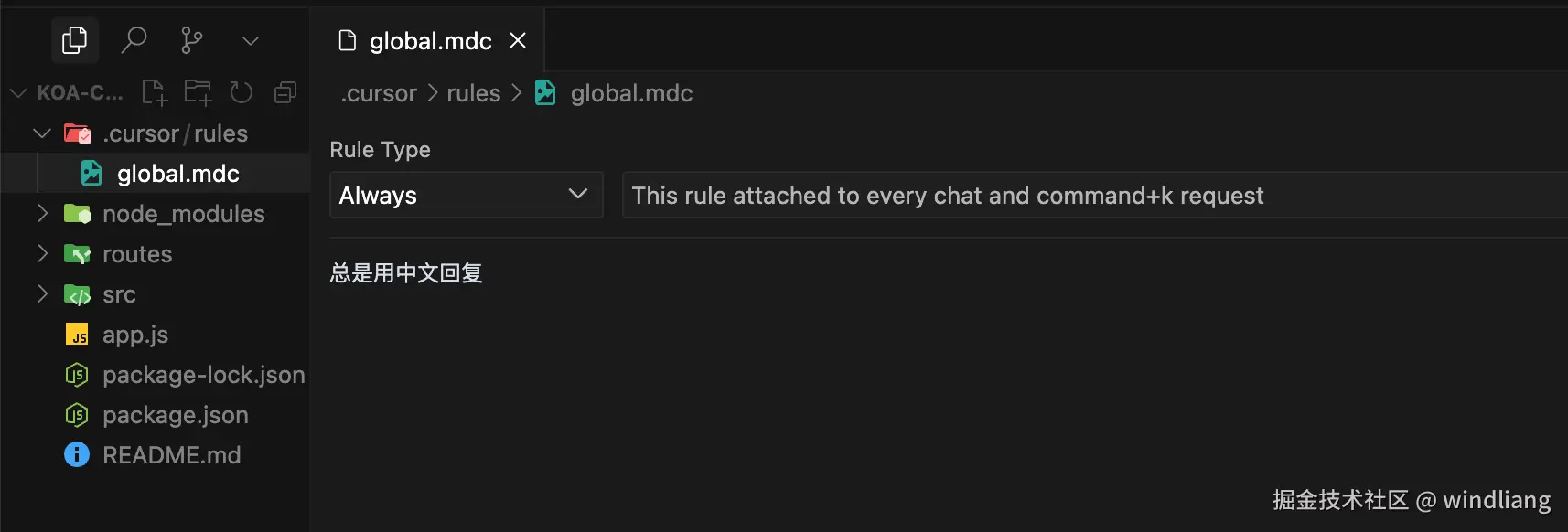Open the Rule Type Always dropdown
This screenshot has height=532, width=1568.
pyautogui.click(x=466, y=195)
